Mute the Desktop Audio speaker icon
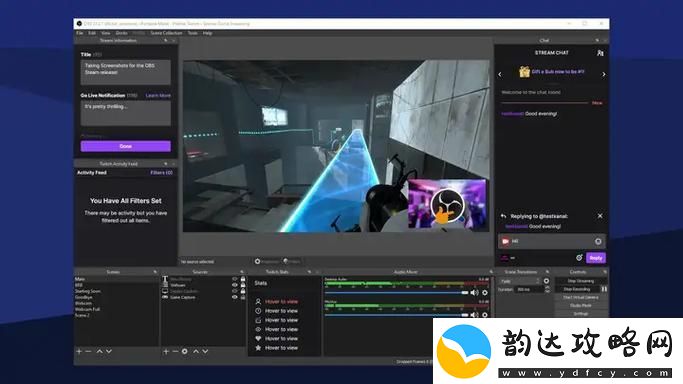The image size is (683, 384). click(474, 293)
